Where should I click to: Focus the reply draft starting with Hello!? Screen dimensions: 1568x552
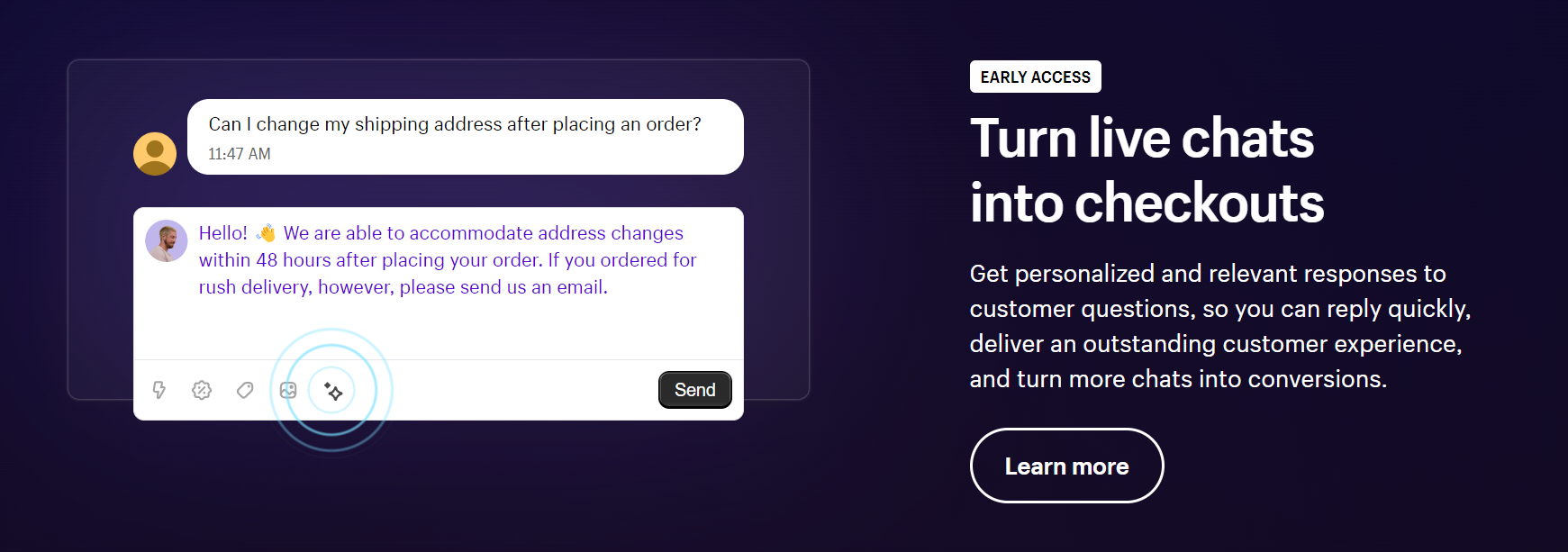tap(448, 260)
